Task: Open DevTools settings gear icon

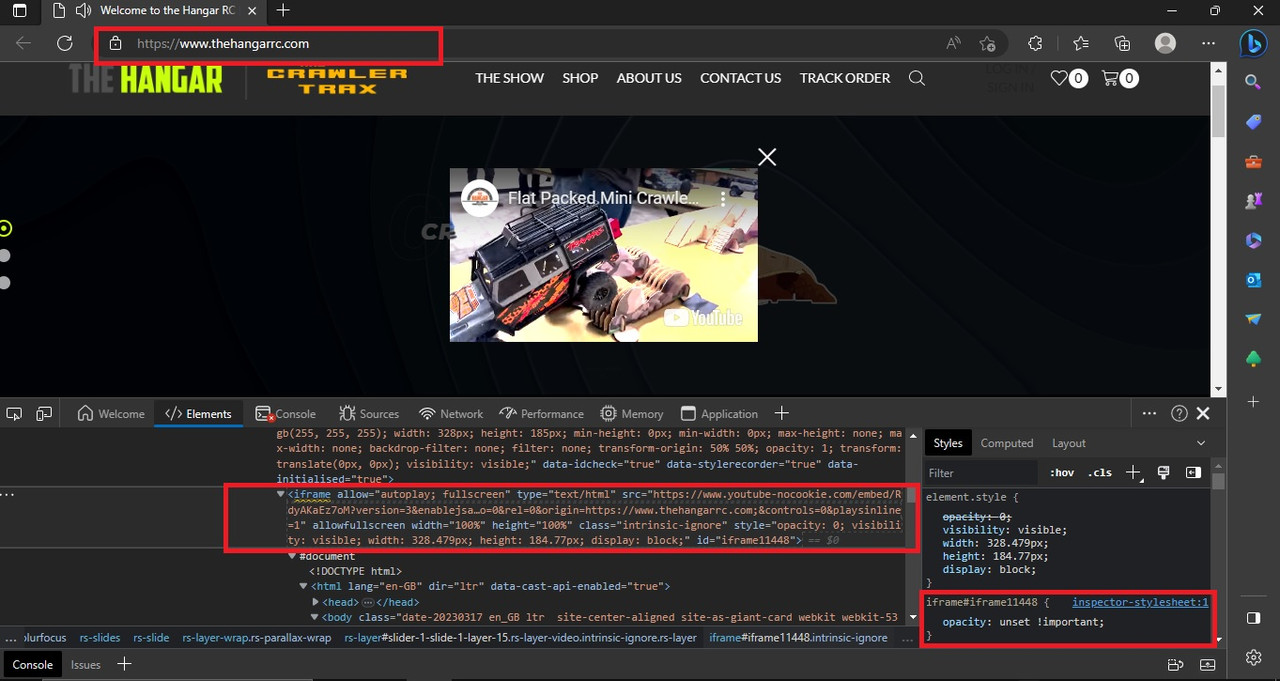Action: (x=1253, y=657)
